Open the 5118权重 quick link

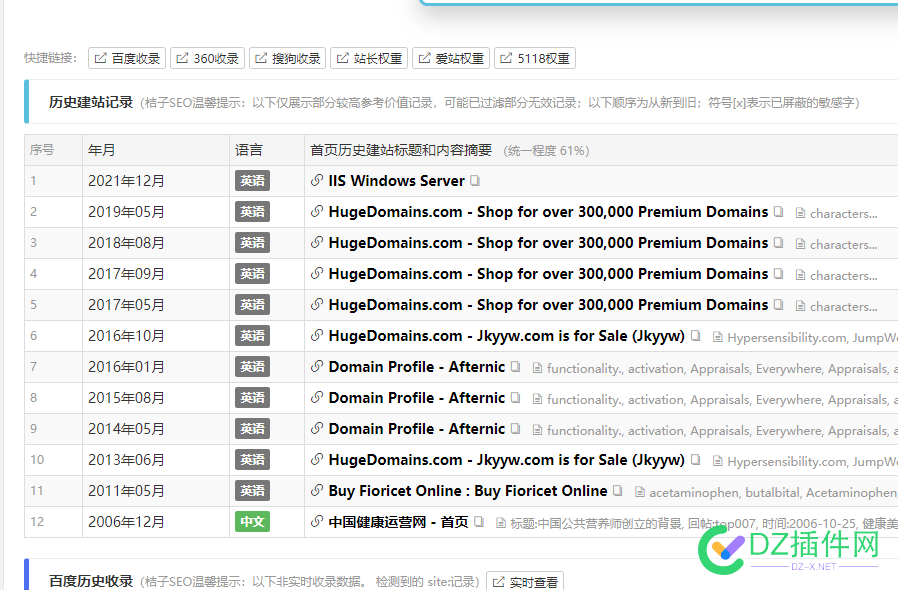[x=535, y=58]
